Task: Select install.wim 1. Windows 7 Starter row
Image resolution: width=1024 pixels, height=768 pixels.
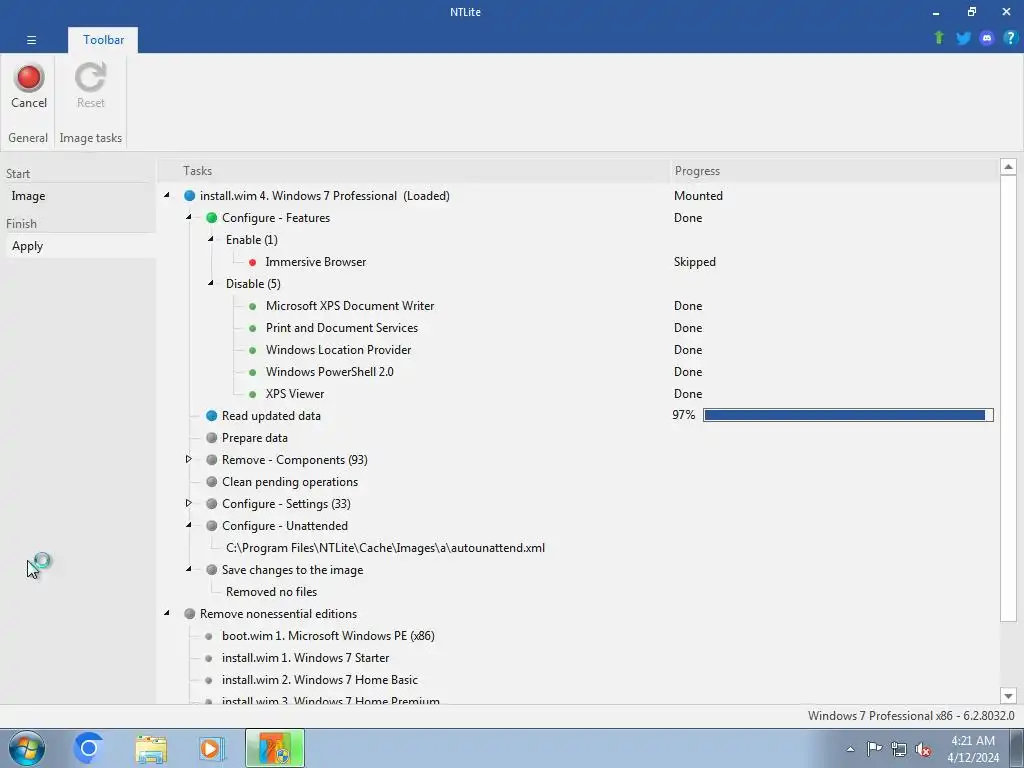Action: 305,658
